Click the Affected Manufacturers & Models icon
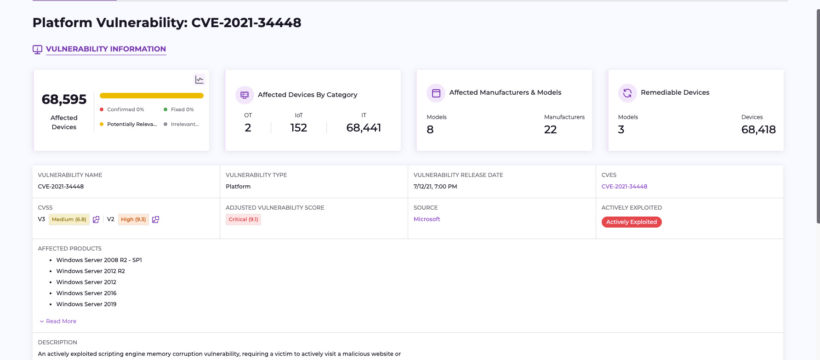The image size is (820, 360). pyautogui.click(x=436, y=93)
